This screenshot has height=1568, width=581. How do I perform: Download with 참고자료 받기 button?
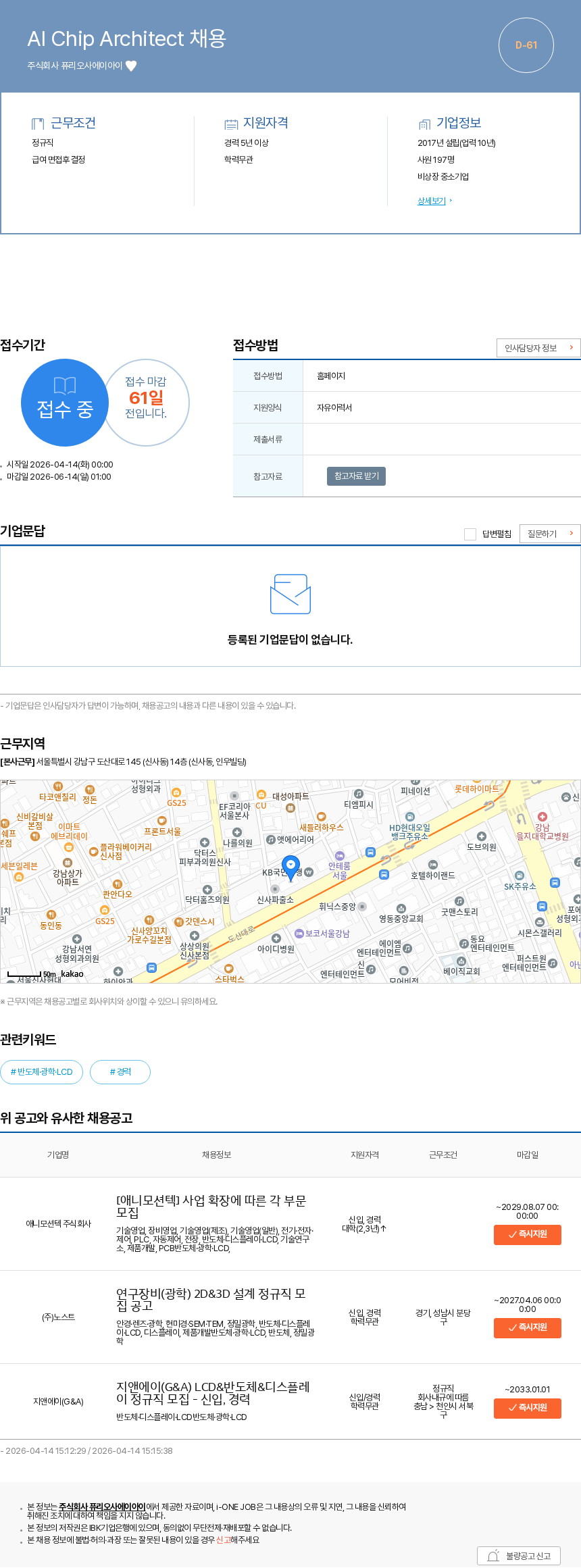(356, 476)
